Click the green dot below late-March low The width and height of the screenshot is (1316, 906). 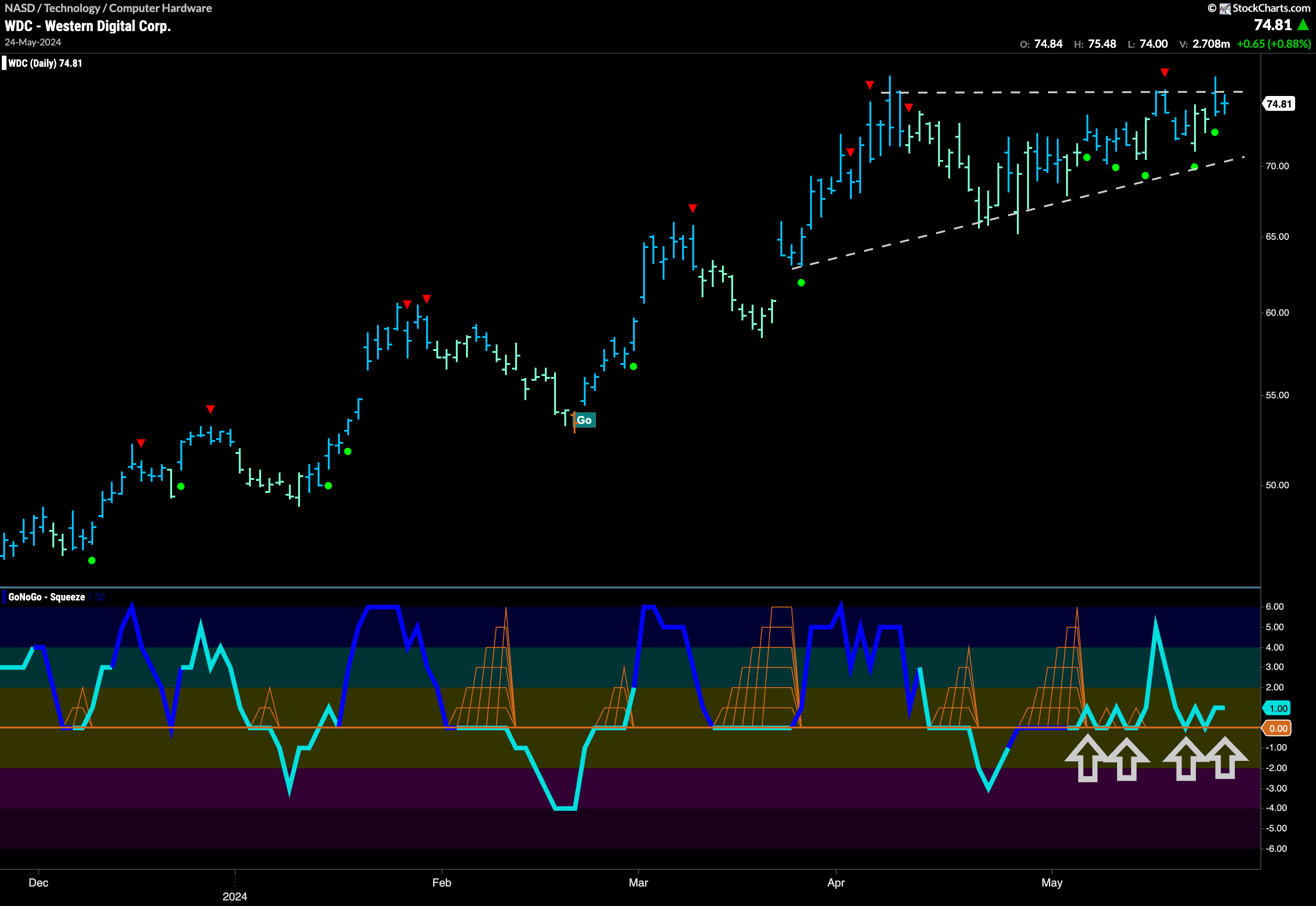801,283
